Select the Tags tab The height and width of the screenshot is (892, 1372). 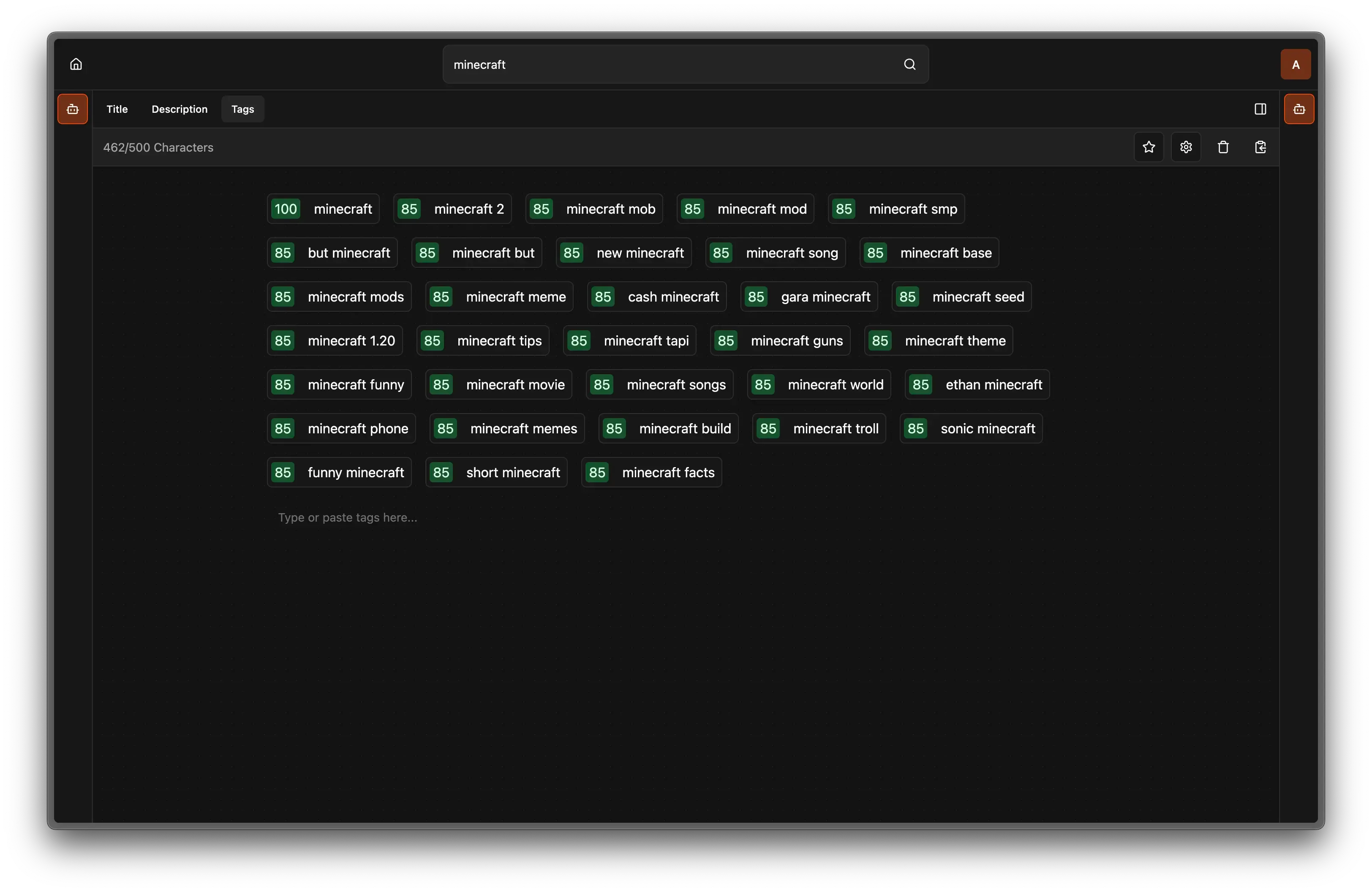243,109
